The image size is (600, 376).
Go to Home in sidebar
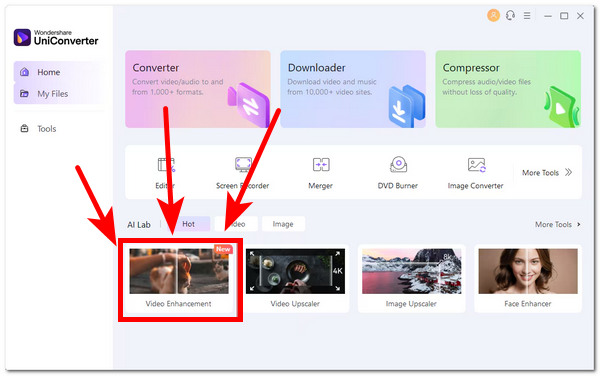59,72
